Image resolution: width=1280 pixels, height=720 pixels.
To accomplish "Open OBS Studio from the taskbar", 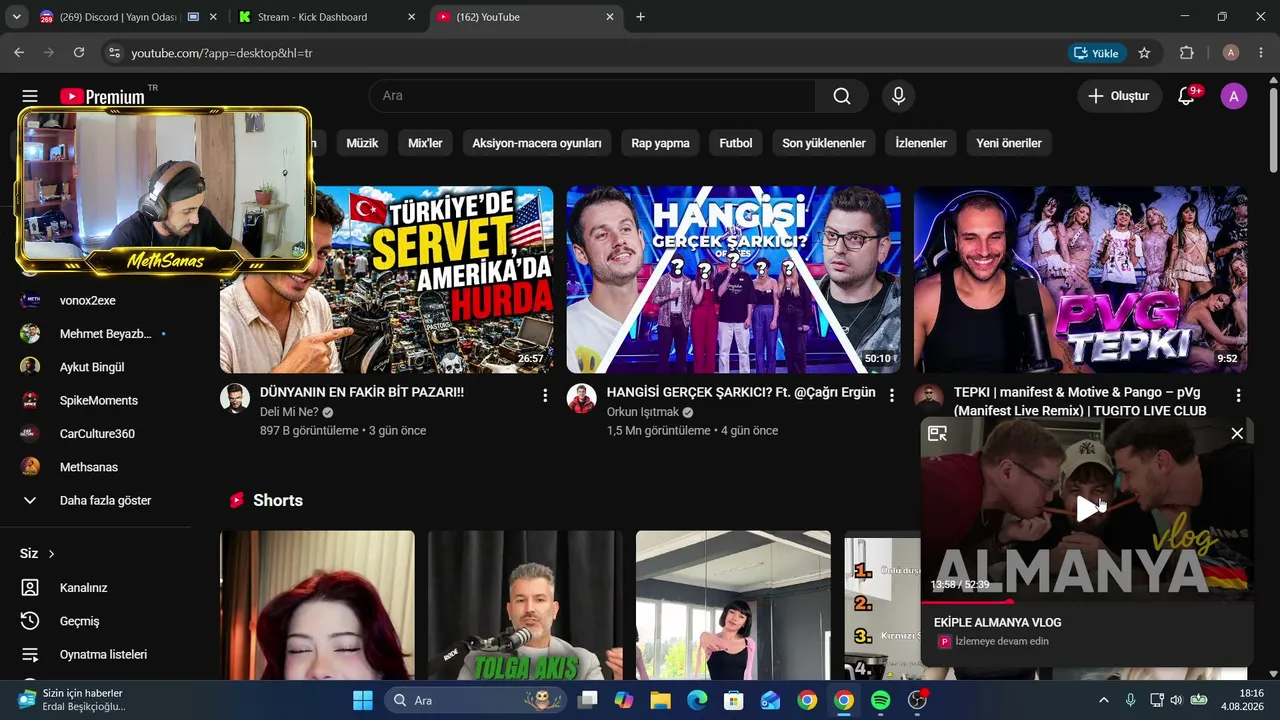I will [917, 700].
